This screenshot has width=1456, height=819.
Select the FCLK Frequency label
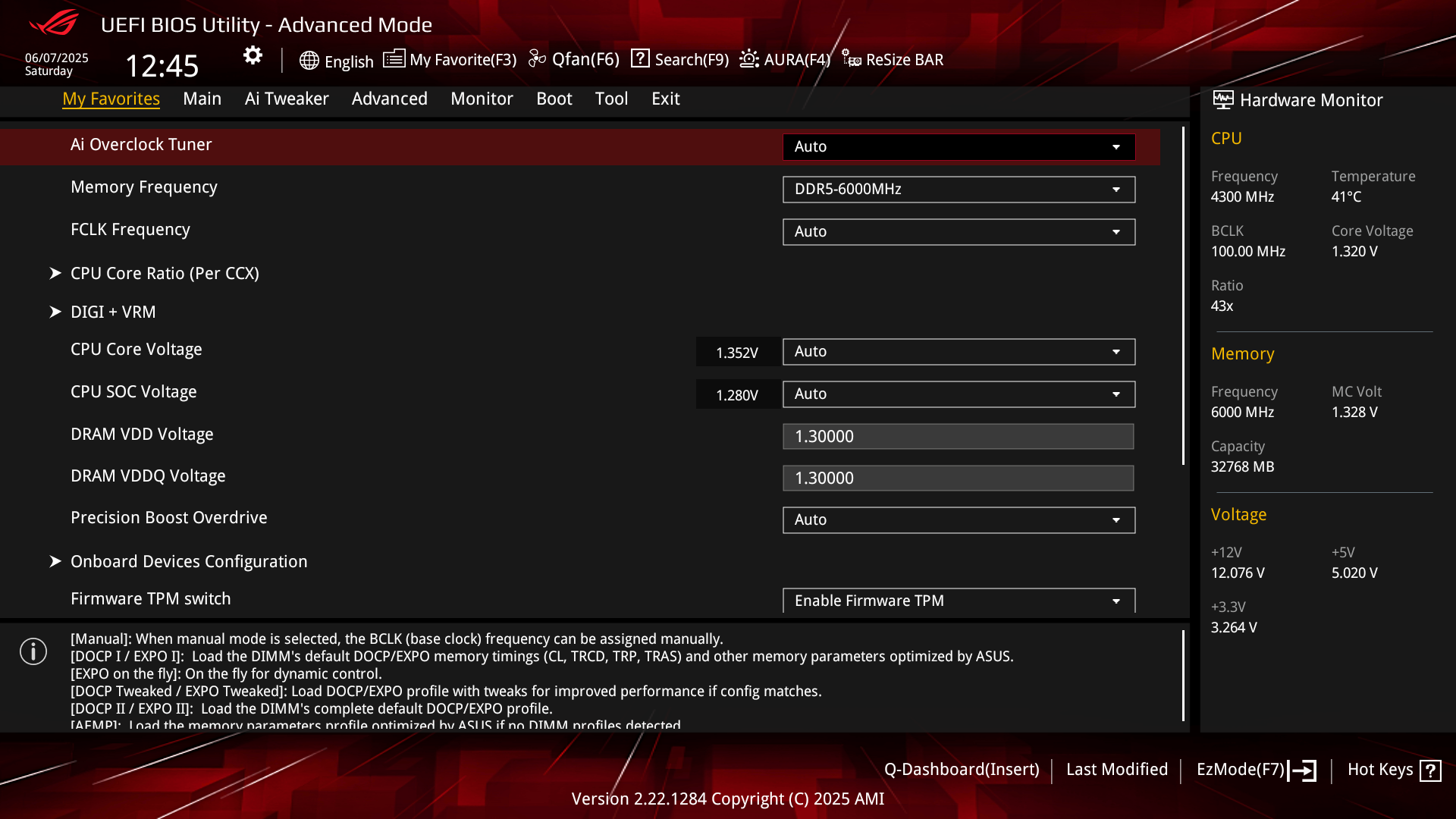pos(130,229)
